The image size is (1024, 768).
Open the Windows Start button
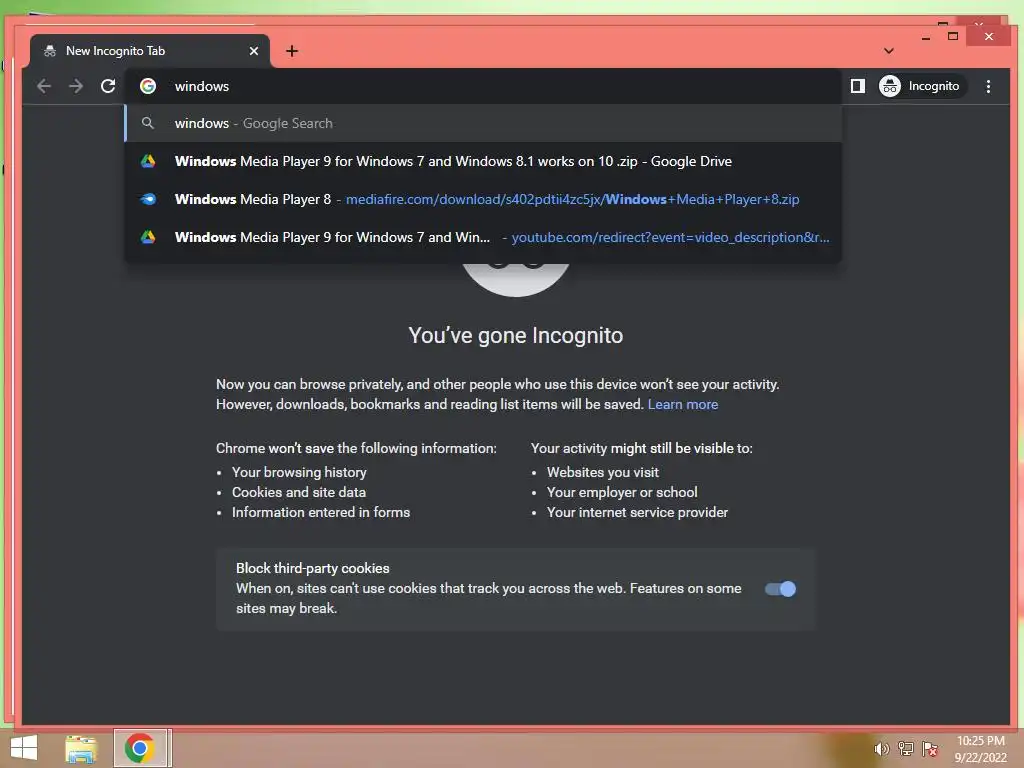point(24,748)
